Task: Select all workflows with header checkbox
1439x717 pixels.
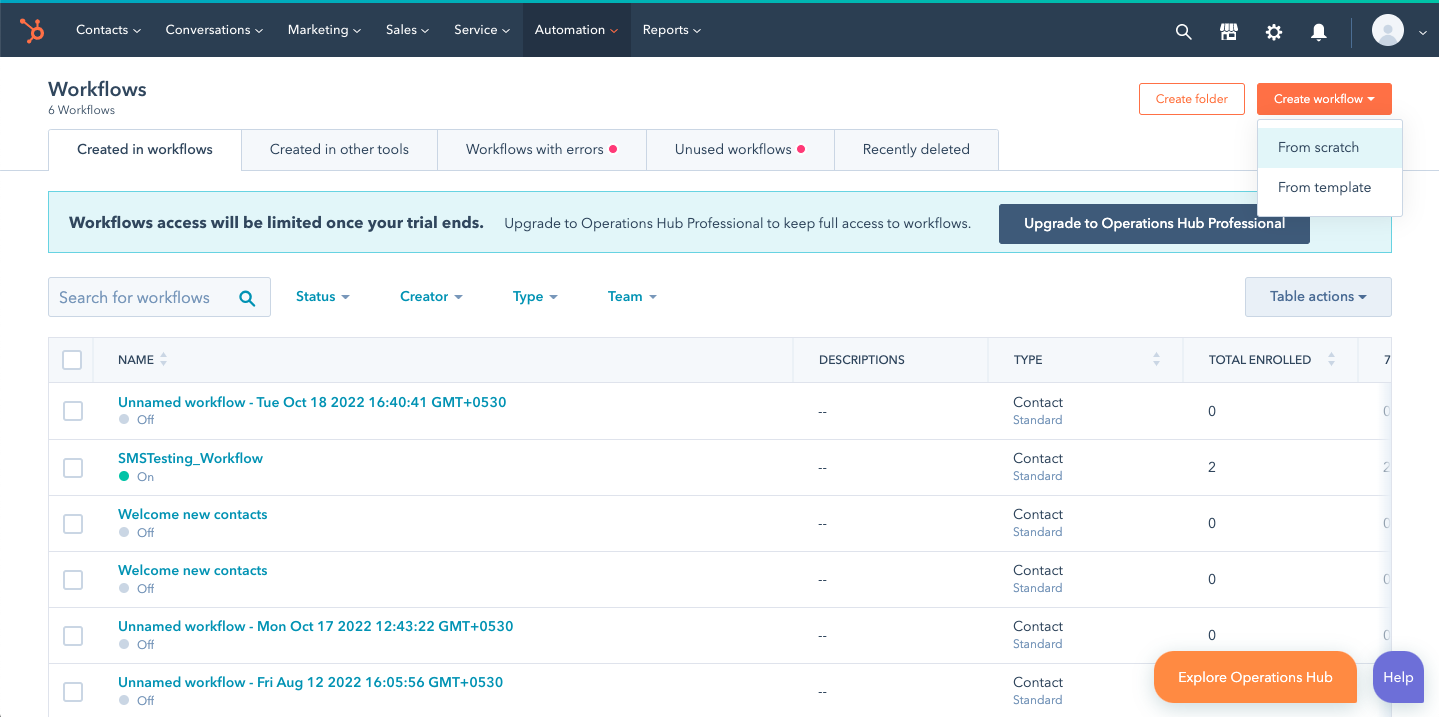Action: tap(72, 360)
